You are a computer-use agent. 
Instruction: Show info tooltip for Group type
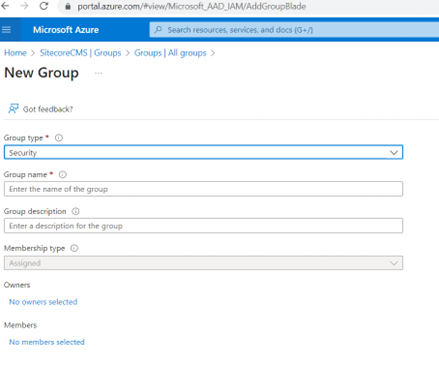(59, 138)
